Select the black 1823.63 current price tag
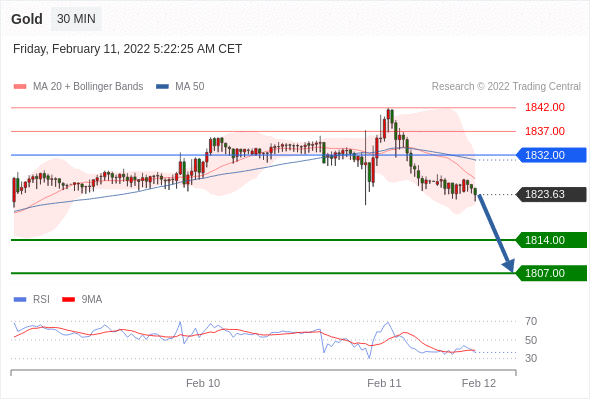Image resolution: width=590 pixels, height=400 pixels. coord(551,194)
